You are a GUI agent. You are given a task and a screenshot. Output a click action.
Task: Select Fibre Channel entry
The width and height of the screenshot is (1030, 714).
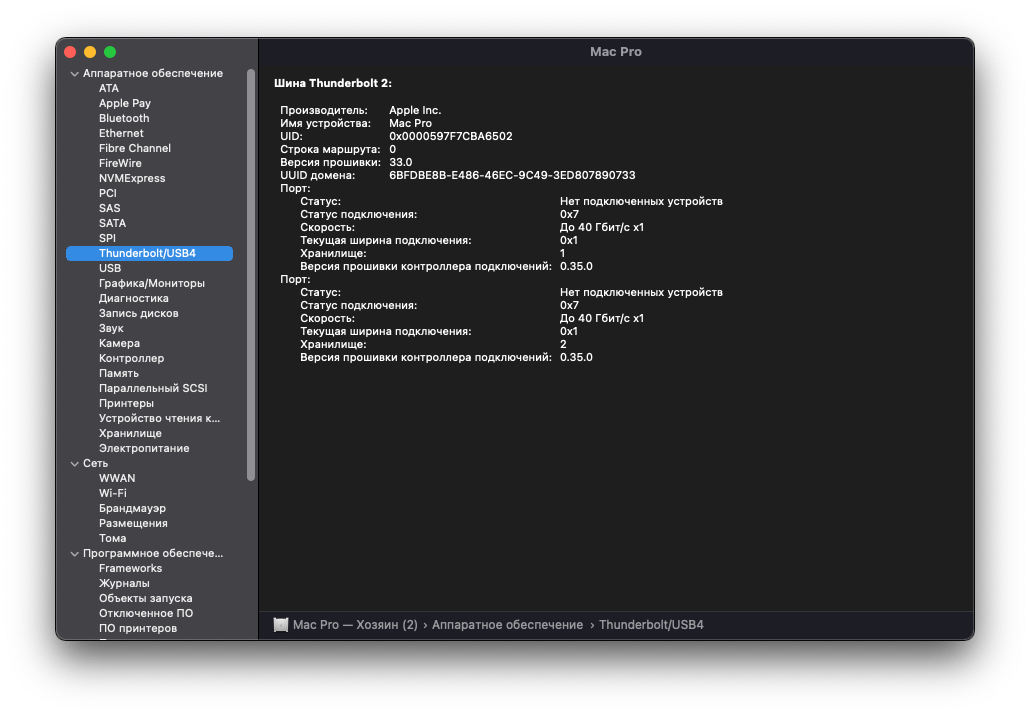coord(135,148)
